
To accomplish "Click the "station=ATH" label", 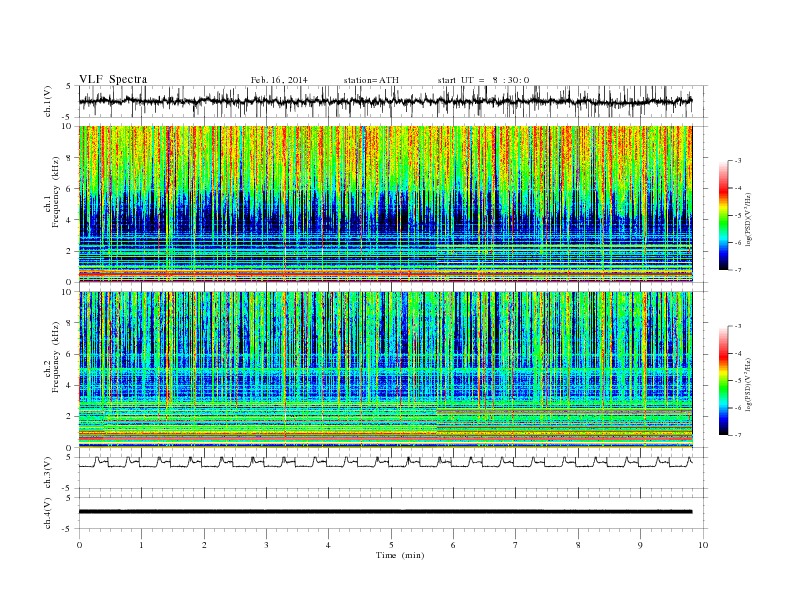I will [371, 80].
